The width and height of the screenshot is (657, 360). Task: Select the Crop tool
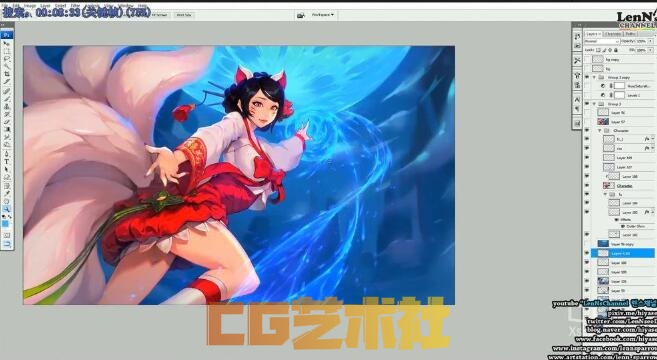click(7, 74)
